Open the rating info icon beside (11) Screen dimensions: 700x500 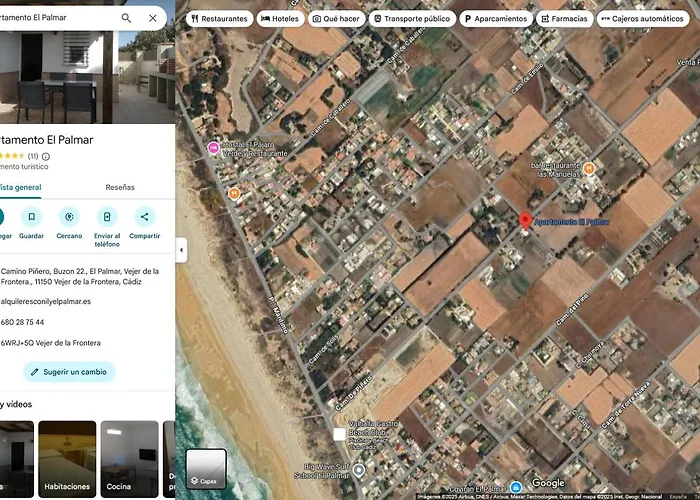46,156
